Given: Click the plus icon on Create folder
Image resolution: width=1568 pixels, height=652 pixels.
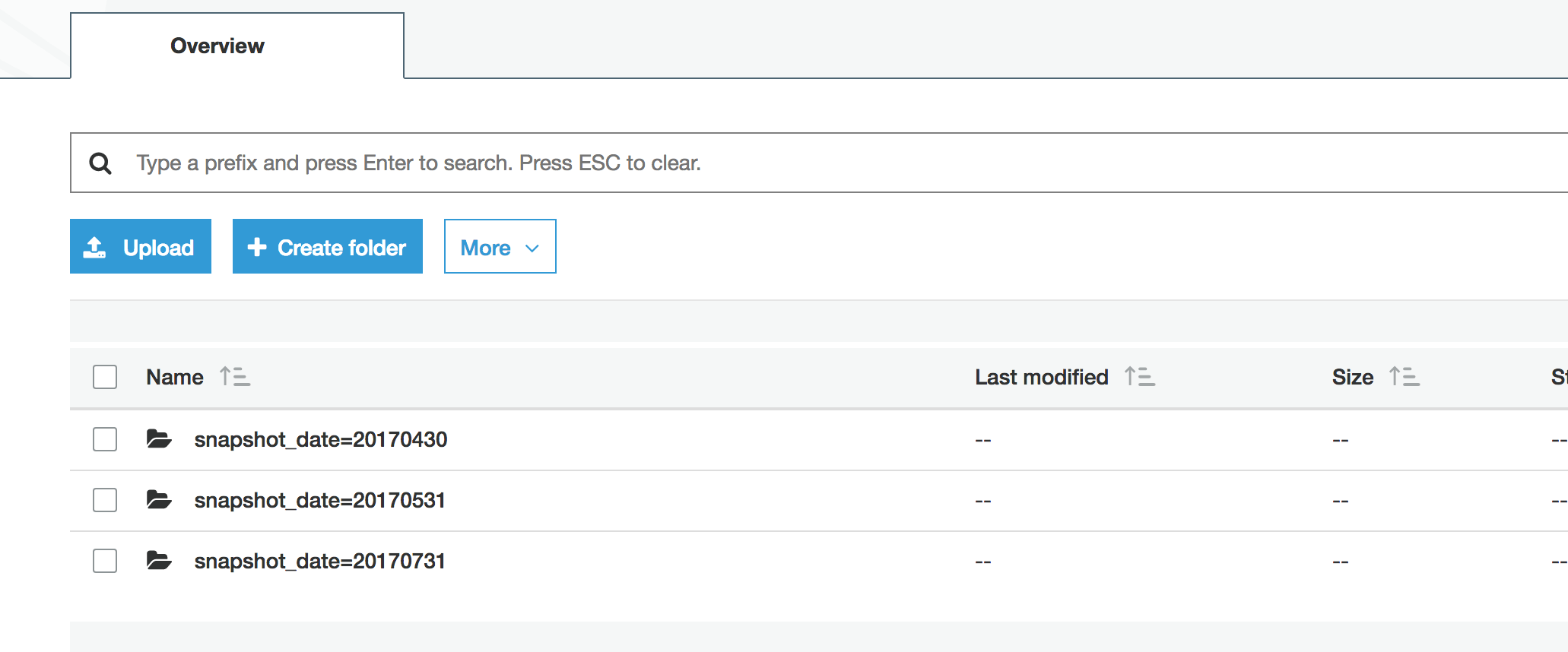Looking at the screenshot, I should coord(257,247).
